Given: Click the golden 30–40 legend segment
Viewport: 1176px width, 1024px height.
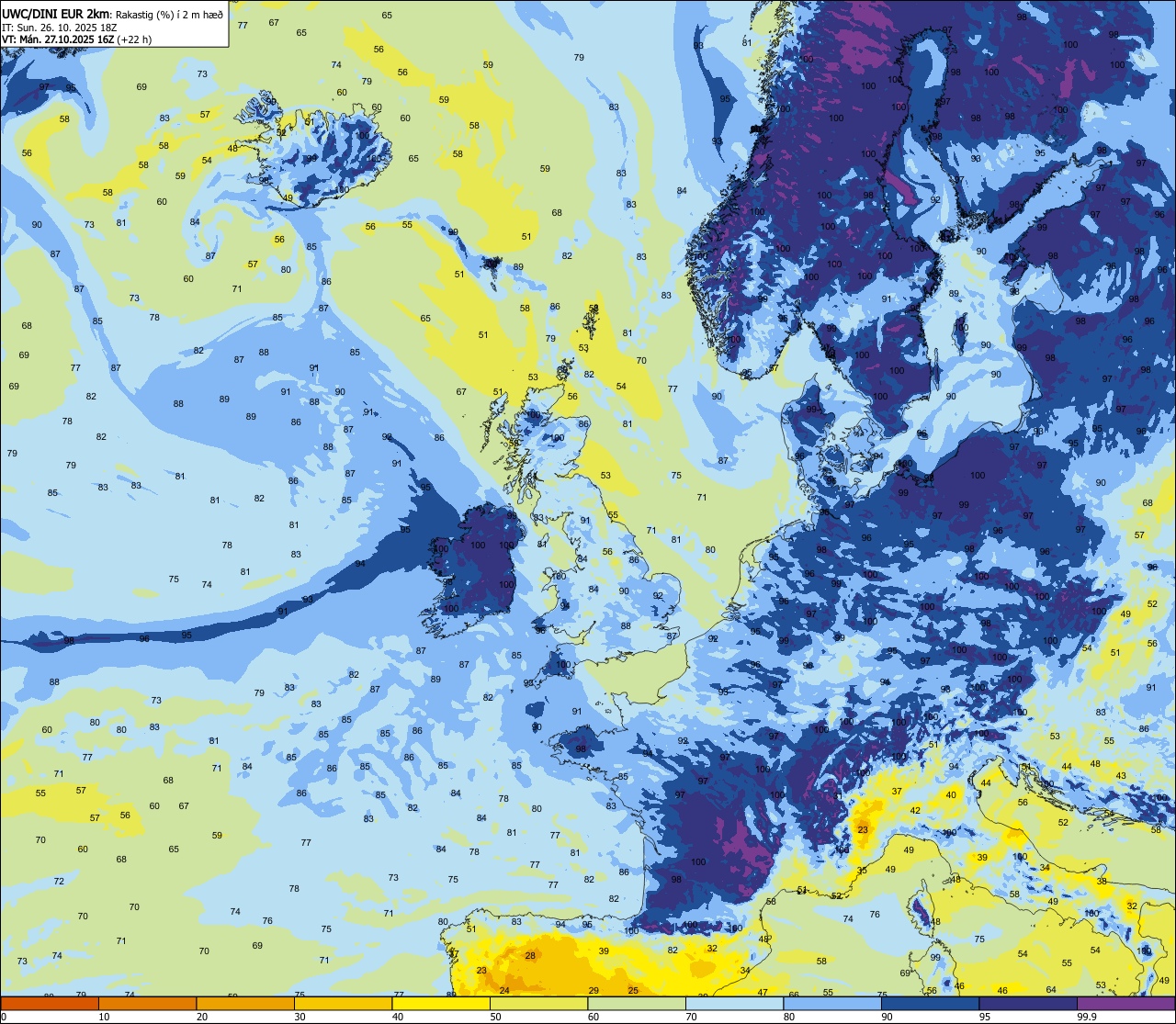Looking at the screenshot, I should pyautogui.click(x=343, y=1003).
